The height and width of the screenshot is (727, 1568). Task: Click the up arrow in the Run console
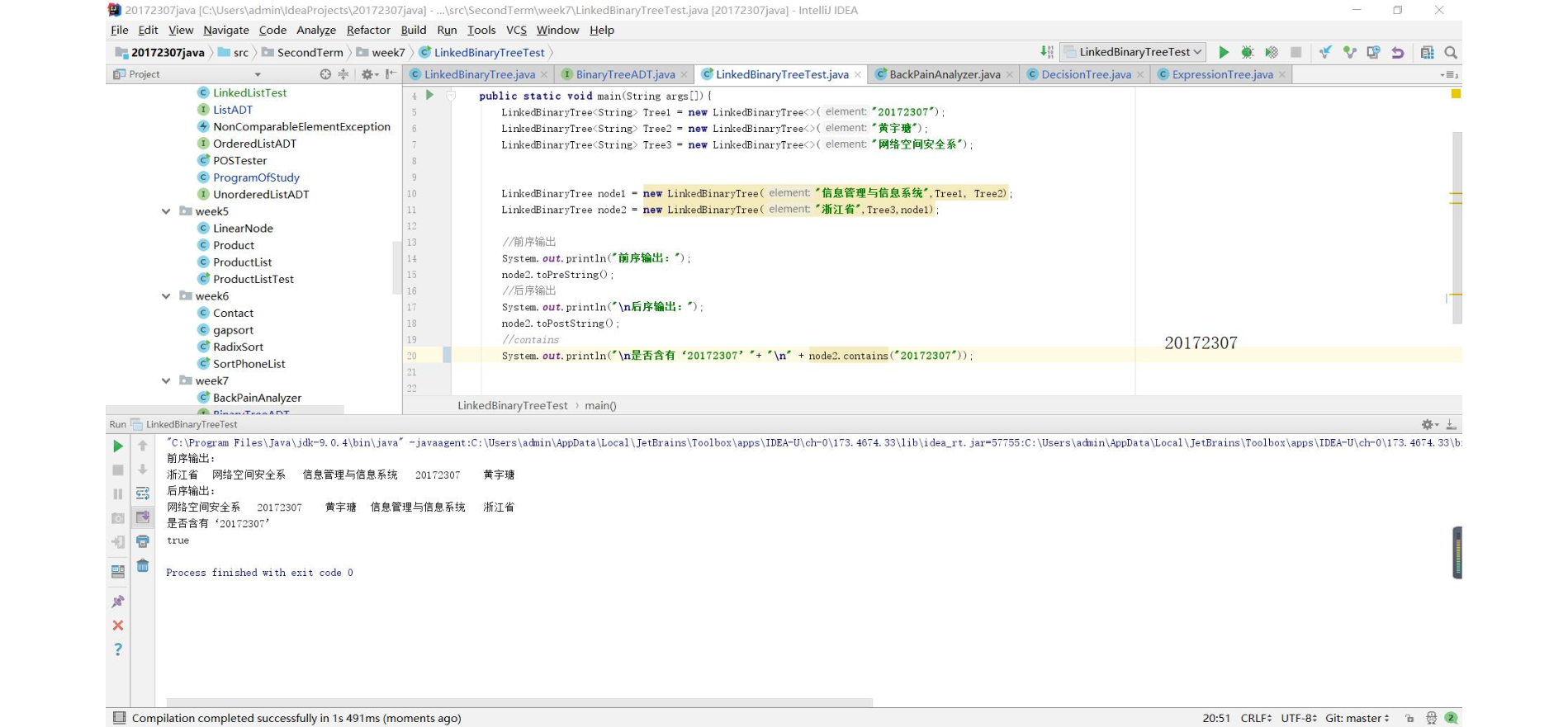[143, 446]
